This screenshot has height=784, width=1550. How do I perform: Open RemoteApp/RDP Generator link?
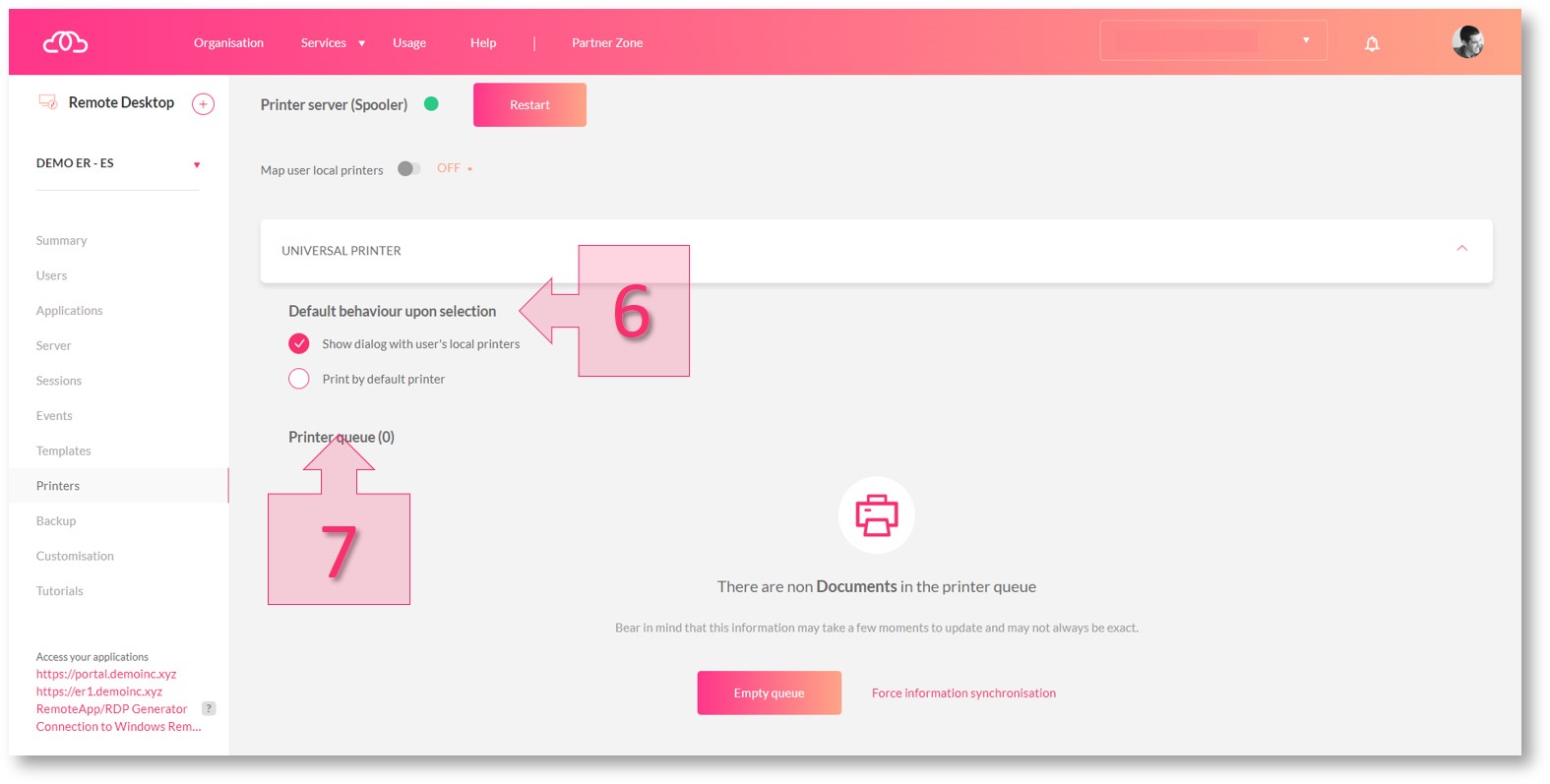[111, 709]
